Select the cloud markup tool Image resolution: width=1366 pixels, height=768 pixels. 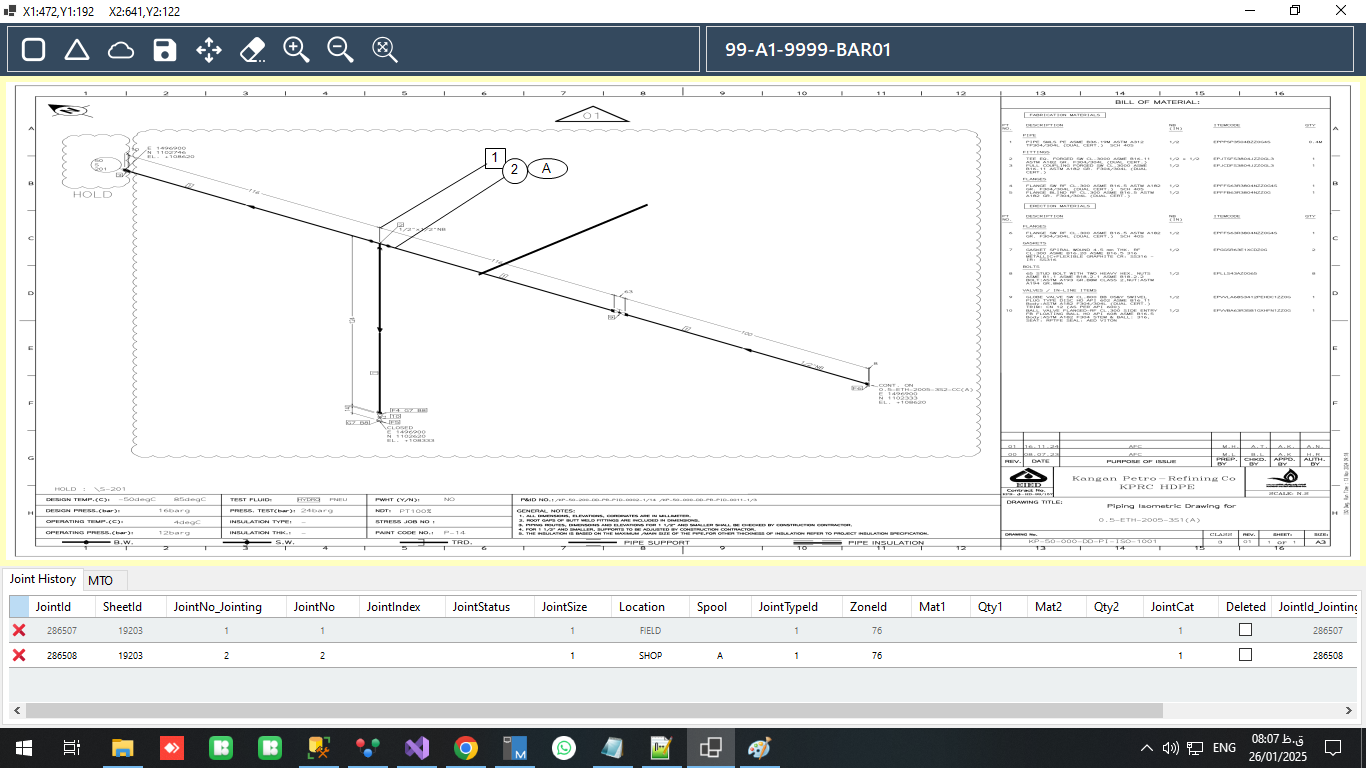click(121, 49)
